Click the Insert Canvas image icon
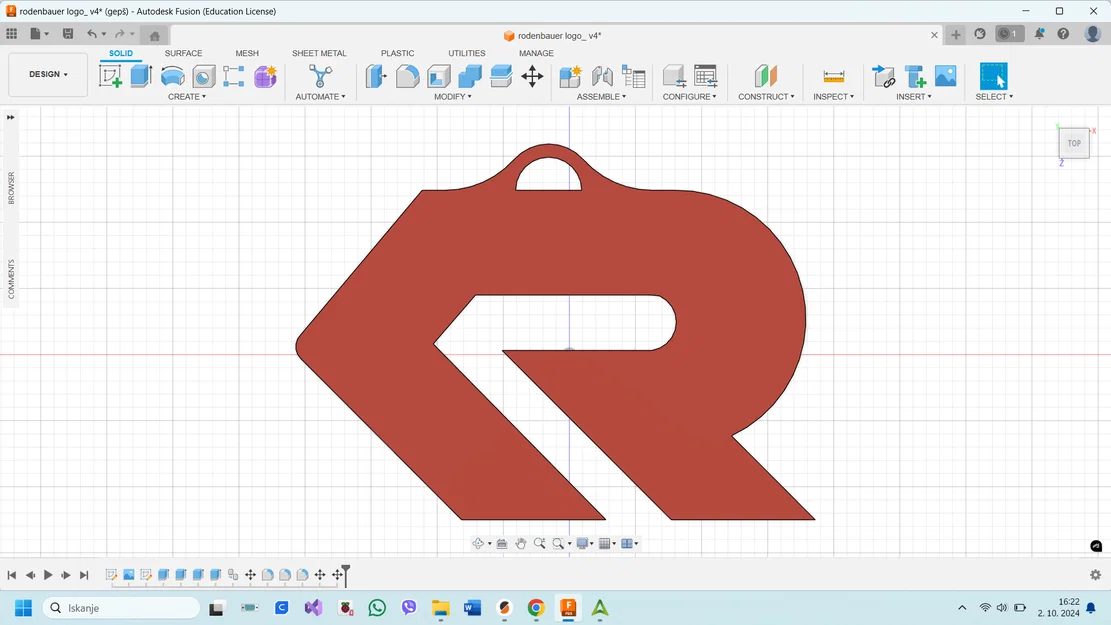This screenshot has width=1111, height=625. click(945, 76)
